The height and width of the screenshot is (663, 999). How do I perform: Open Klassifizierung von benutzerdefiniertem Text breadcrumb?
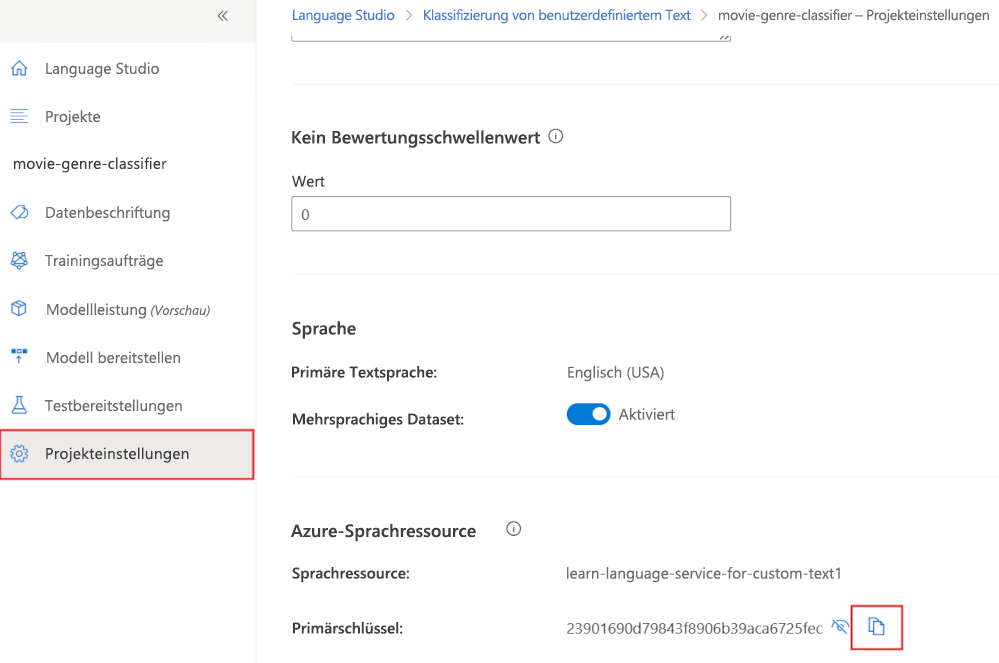(x=557, y=16)
